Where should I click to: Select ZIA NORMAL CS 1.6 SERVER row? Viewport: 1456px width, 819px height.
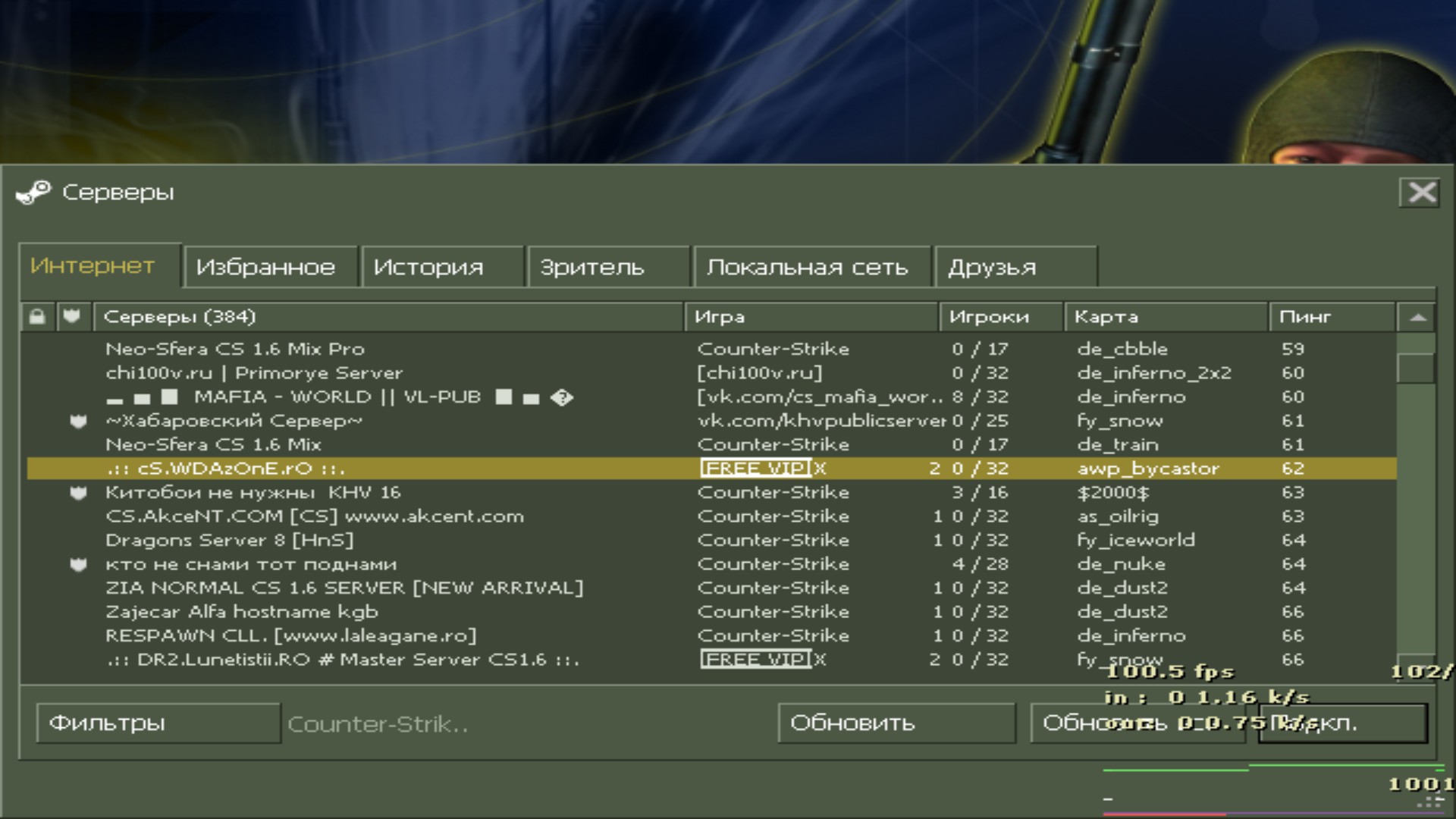pyautogui.click(x=711, y=588)
